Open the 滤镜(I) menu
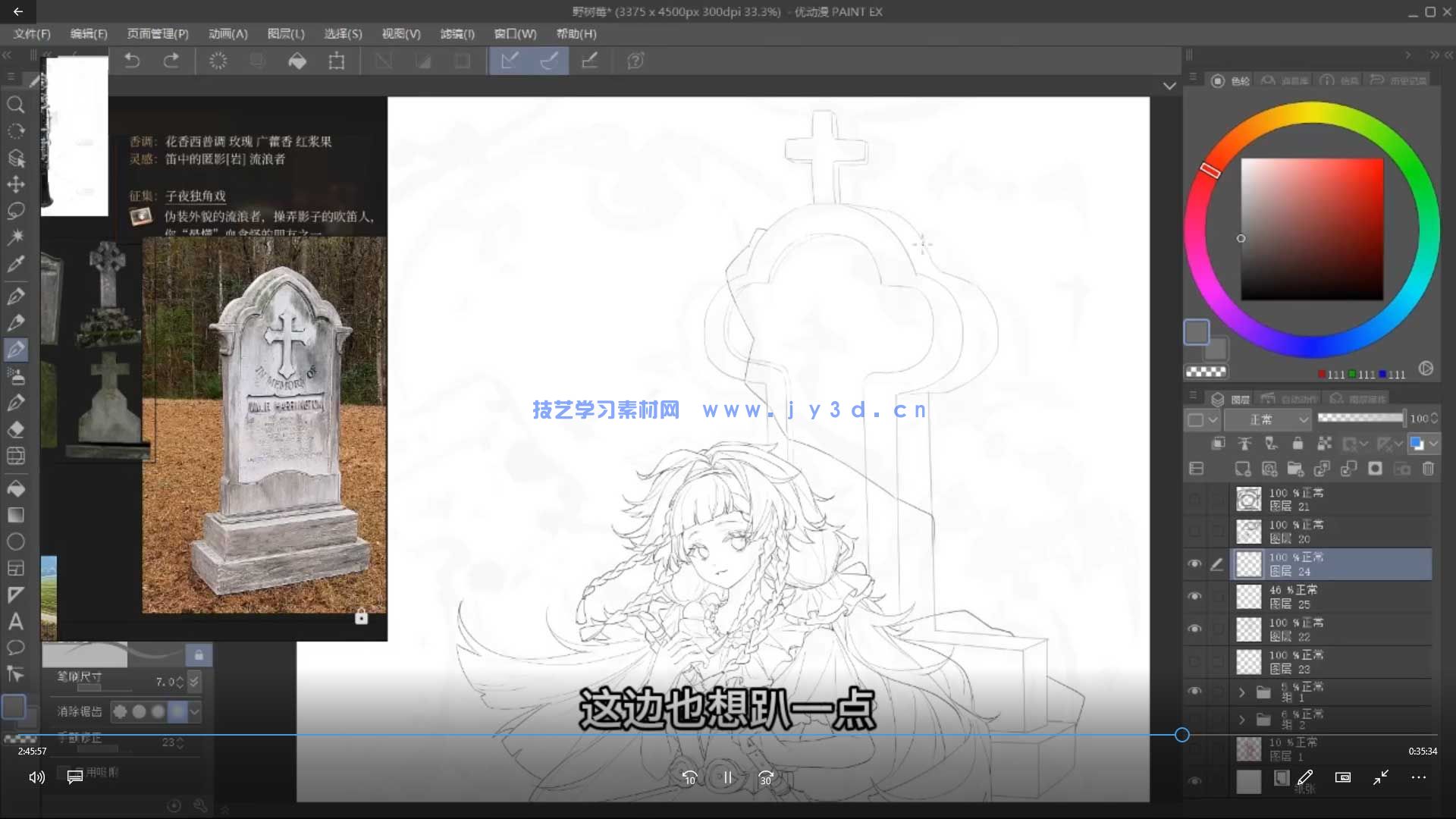1456x819 pixels. click(457, 34)
